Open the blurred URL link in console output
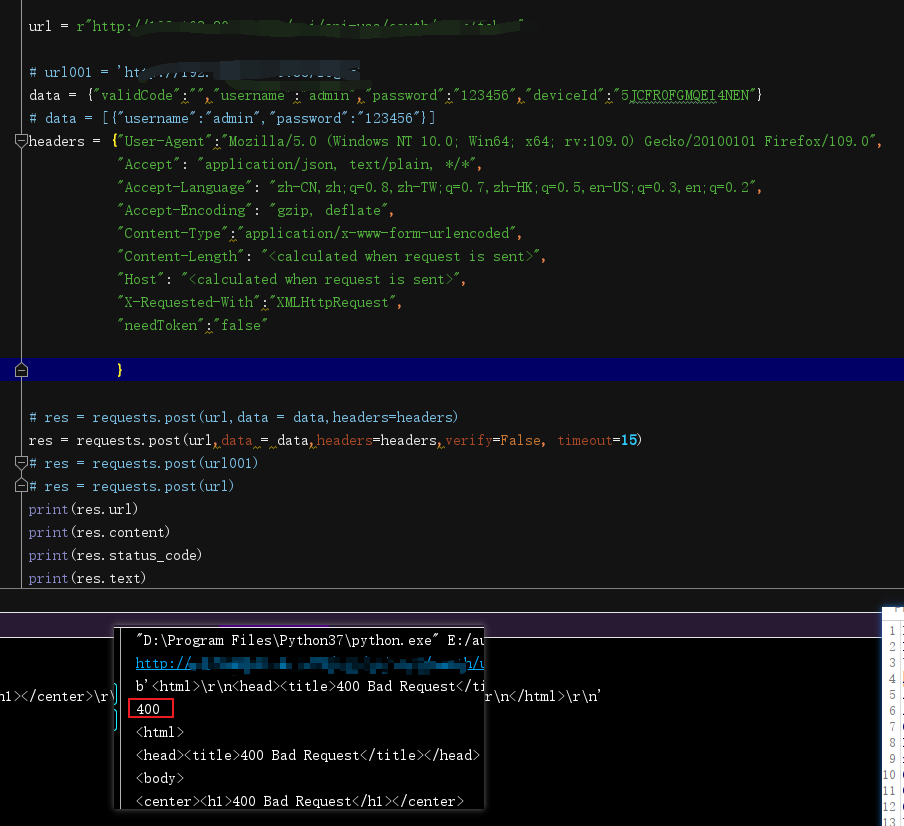This screenshot has width=904, height=826. point(300,663)
